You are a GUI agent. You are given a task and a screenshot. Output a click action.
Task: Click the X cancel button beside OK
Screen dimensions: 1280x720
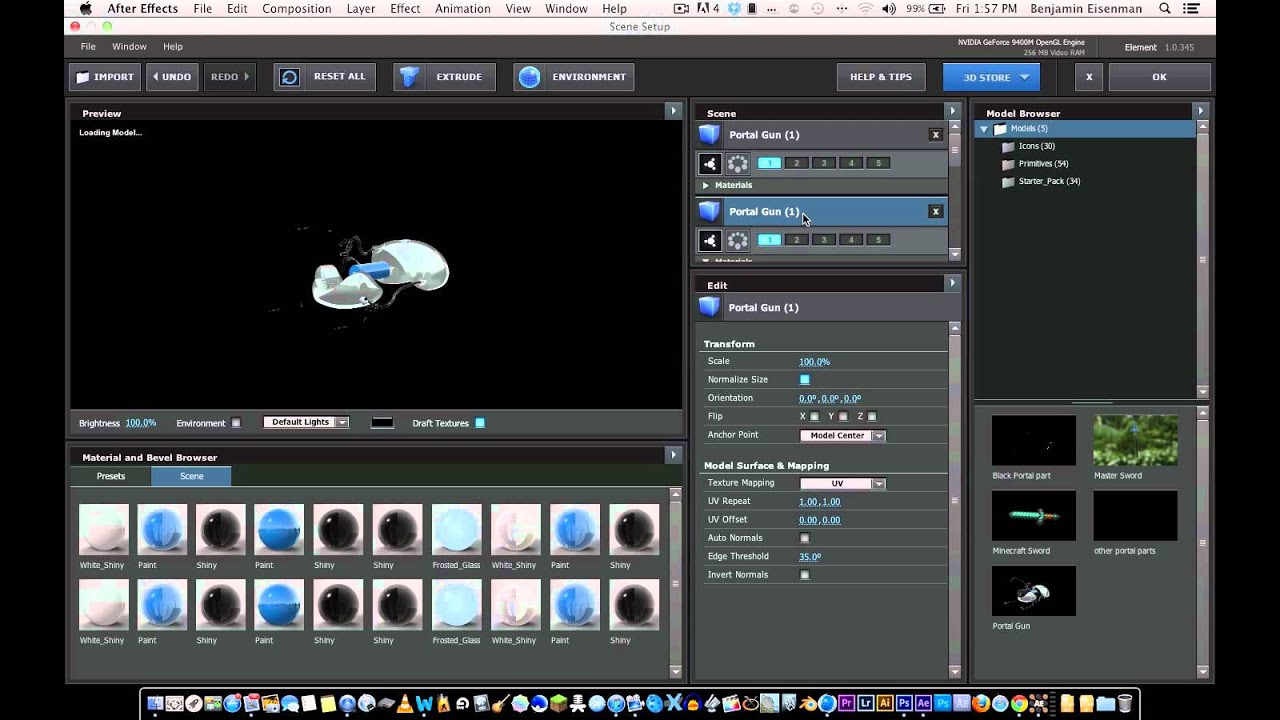[x=1089, y=77]
